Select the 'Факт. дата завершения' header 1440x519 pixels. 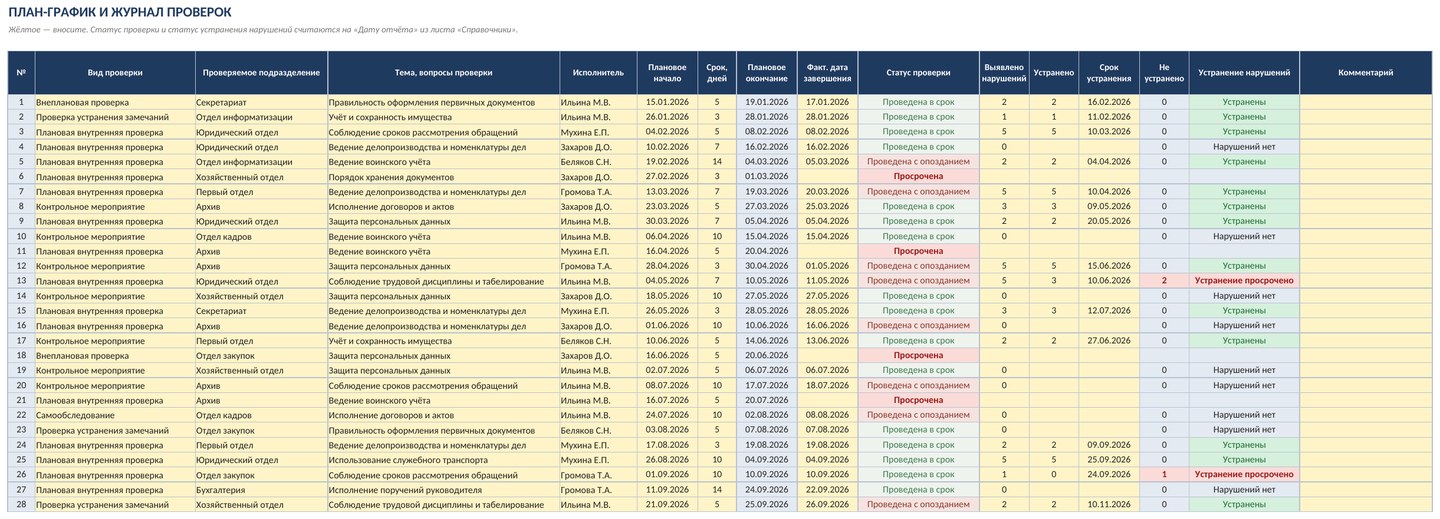(x=827, y=73)
